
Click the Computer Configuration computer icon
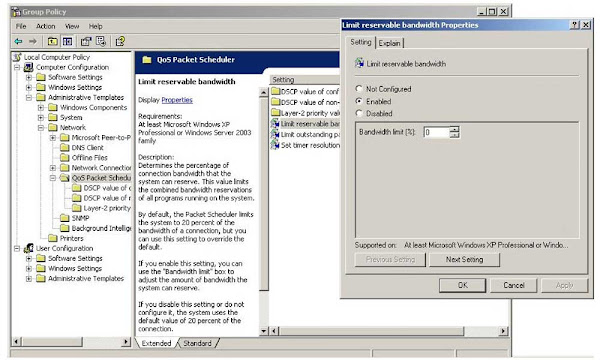pyautogui.click(x=29, y=67)
